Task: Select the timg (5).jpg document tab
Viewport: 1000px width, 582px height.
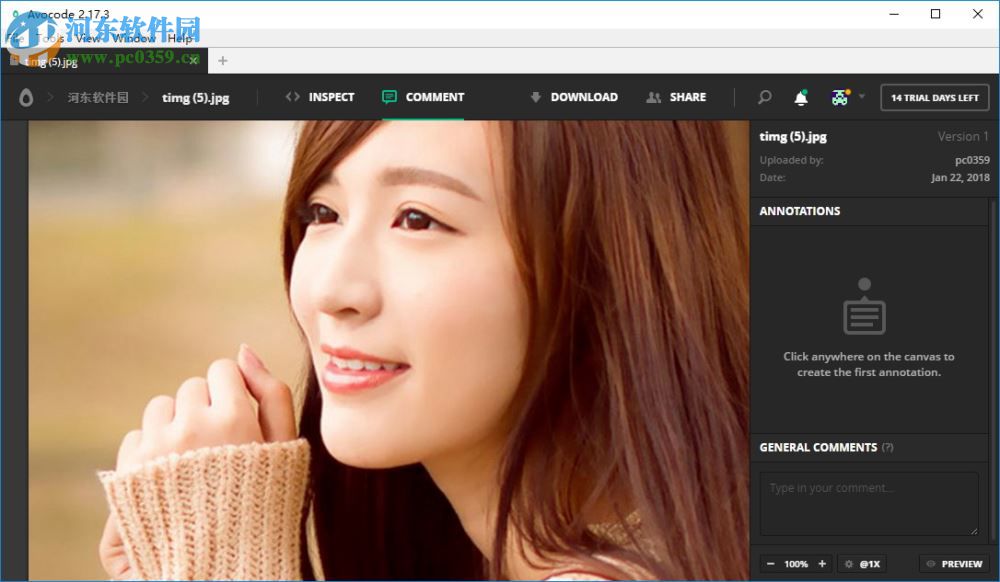Action: (105, 61)
